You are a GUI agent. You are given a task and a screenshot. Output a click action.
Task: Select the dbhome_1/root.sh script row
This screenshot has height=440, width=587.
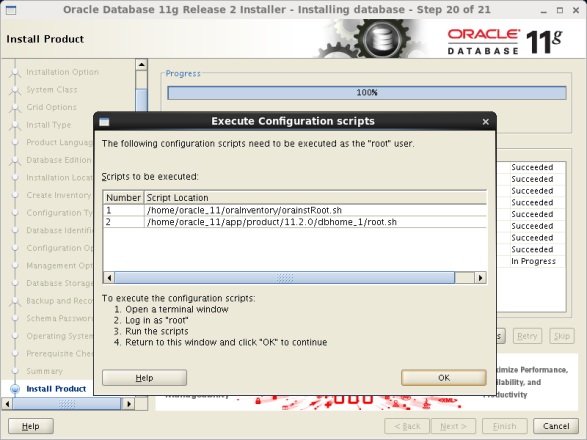point(295,222)
